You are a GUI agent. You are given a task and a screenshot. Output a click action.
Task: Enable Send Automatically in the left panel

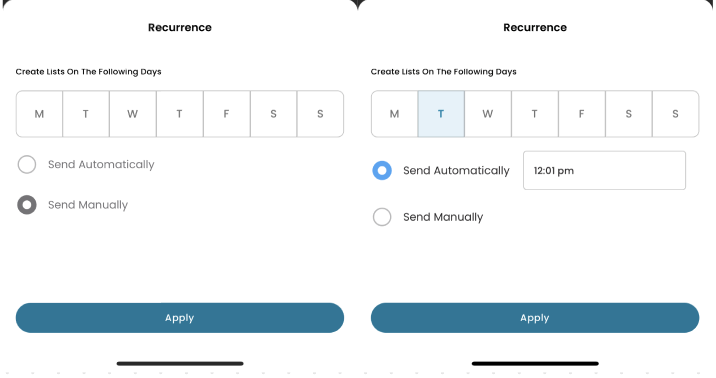[x=27, y=164]
